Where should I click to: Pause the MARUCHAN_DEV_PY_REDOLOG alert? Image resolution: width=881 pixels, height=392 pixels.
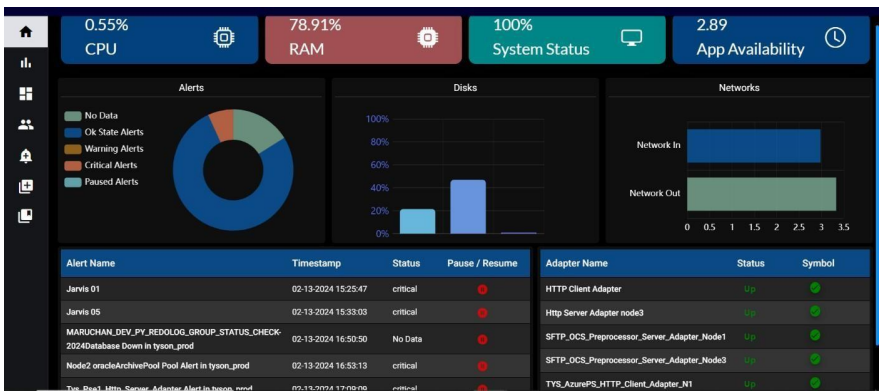482,339
